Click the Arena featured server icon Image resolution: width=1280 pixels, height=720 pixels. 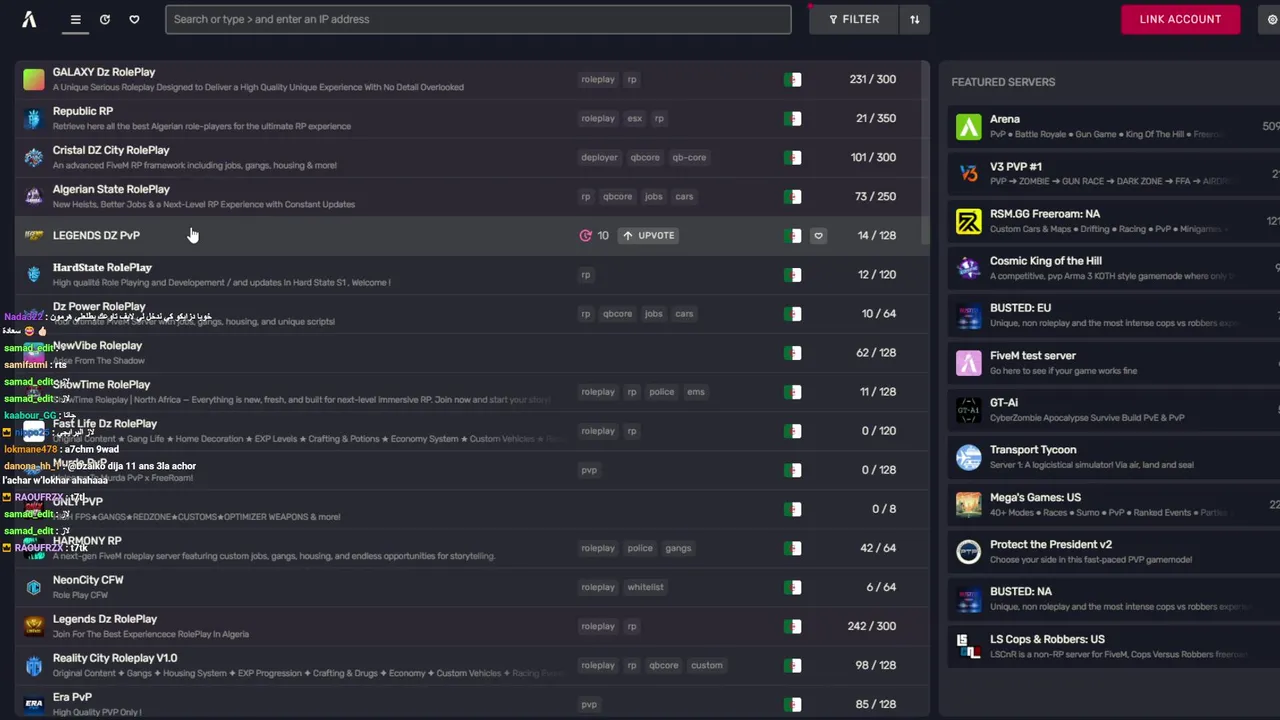(968, 126)
